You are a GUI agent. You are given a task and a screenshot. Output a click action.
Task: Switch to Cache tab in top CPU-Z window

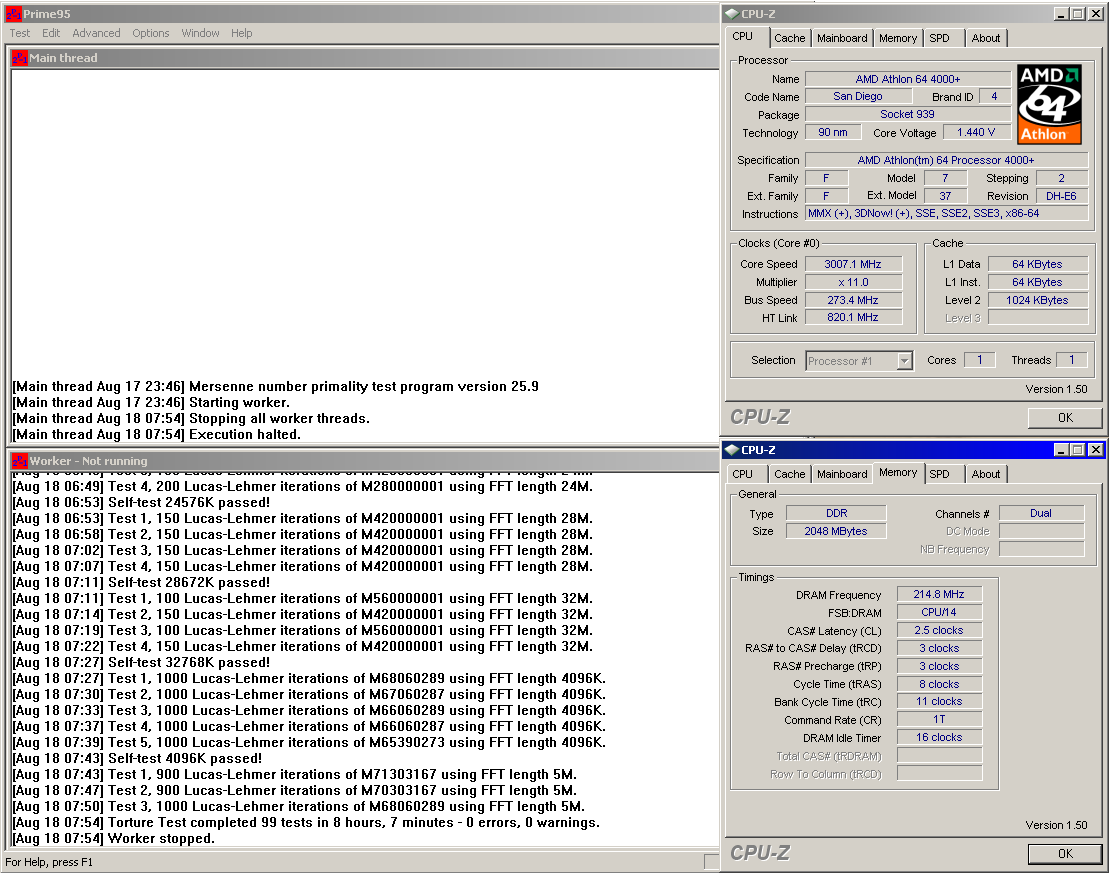click(x=789, y=38)
